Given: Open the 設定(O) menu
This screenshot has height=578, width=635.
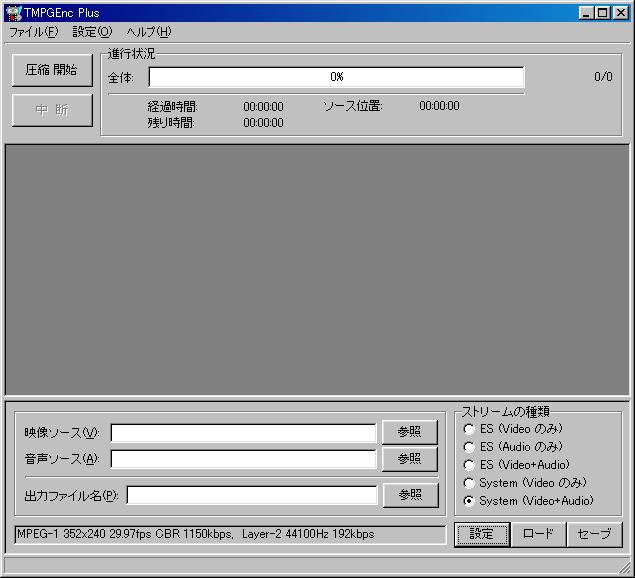Looking at the screenshot, I should coord(92,32).
